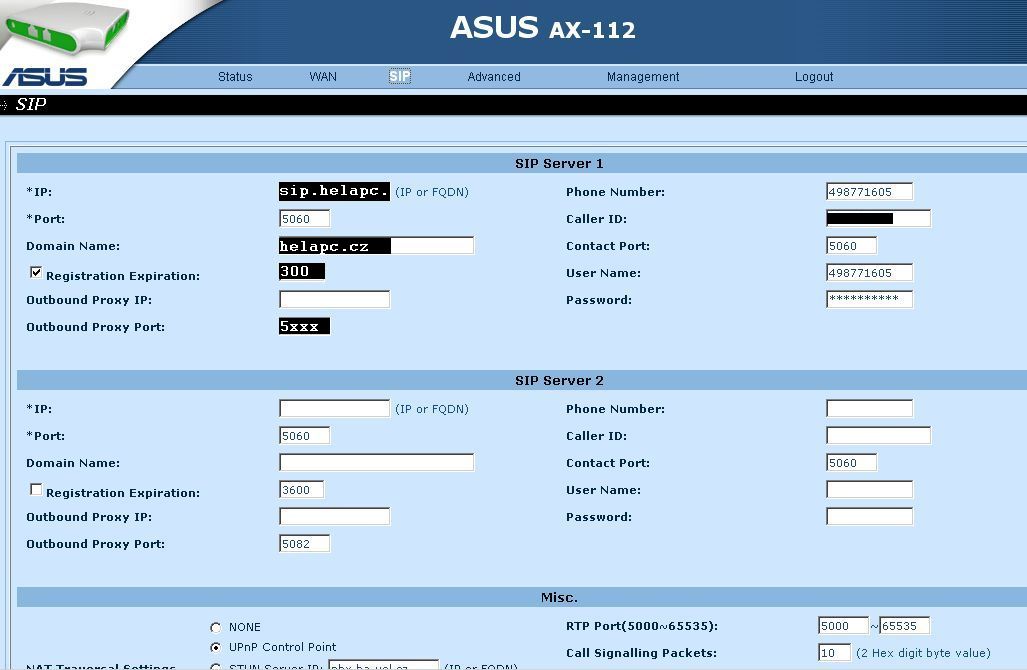Open the Status menu tab
This screenshot has width=1027, height=670.
[x=234, y=77]
